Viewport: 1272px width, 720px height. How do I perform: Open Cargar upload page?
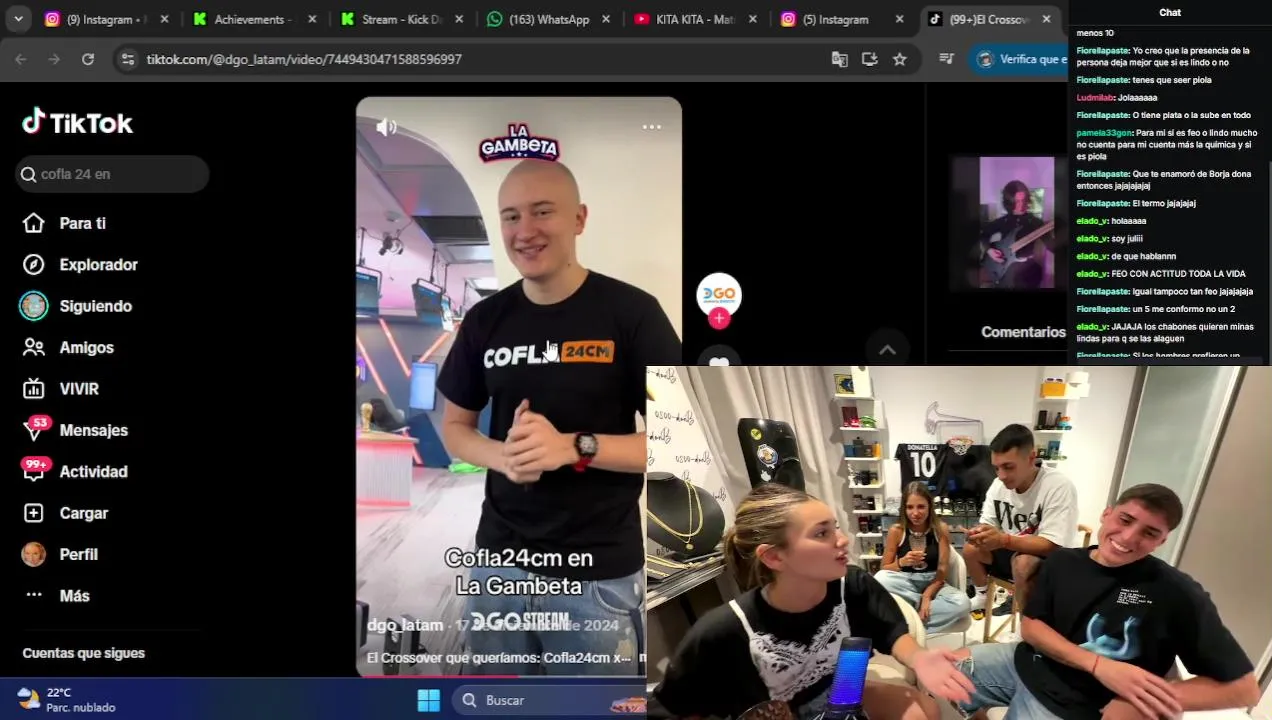(66, 513)
